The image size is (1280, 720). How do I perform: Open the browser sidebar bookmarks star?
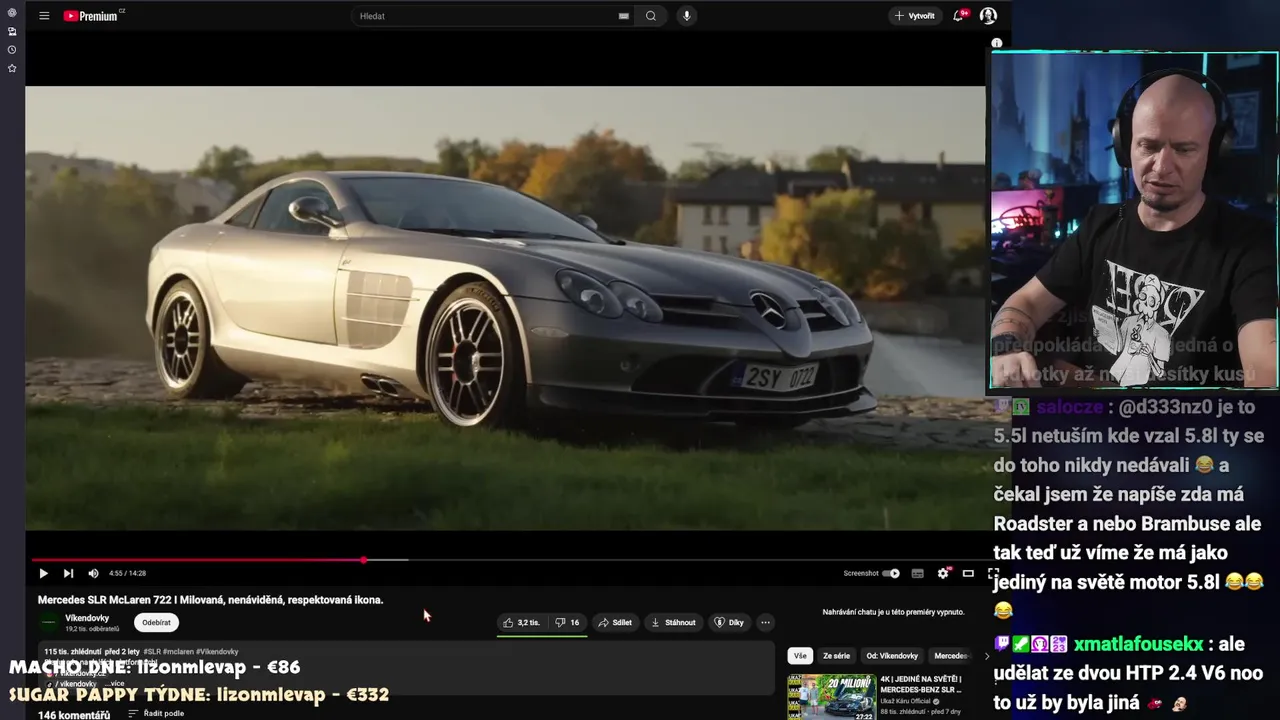(x=12, y=68)
